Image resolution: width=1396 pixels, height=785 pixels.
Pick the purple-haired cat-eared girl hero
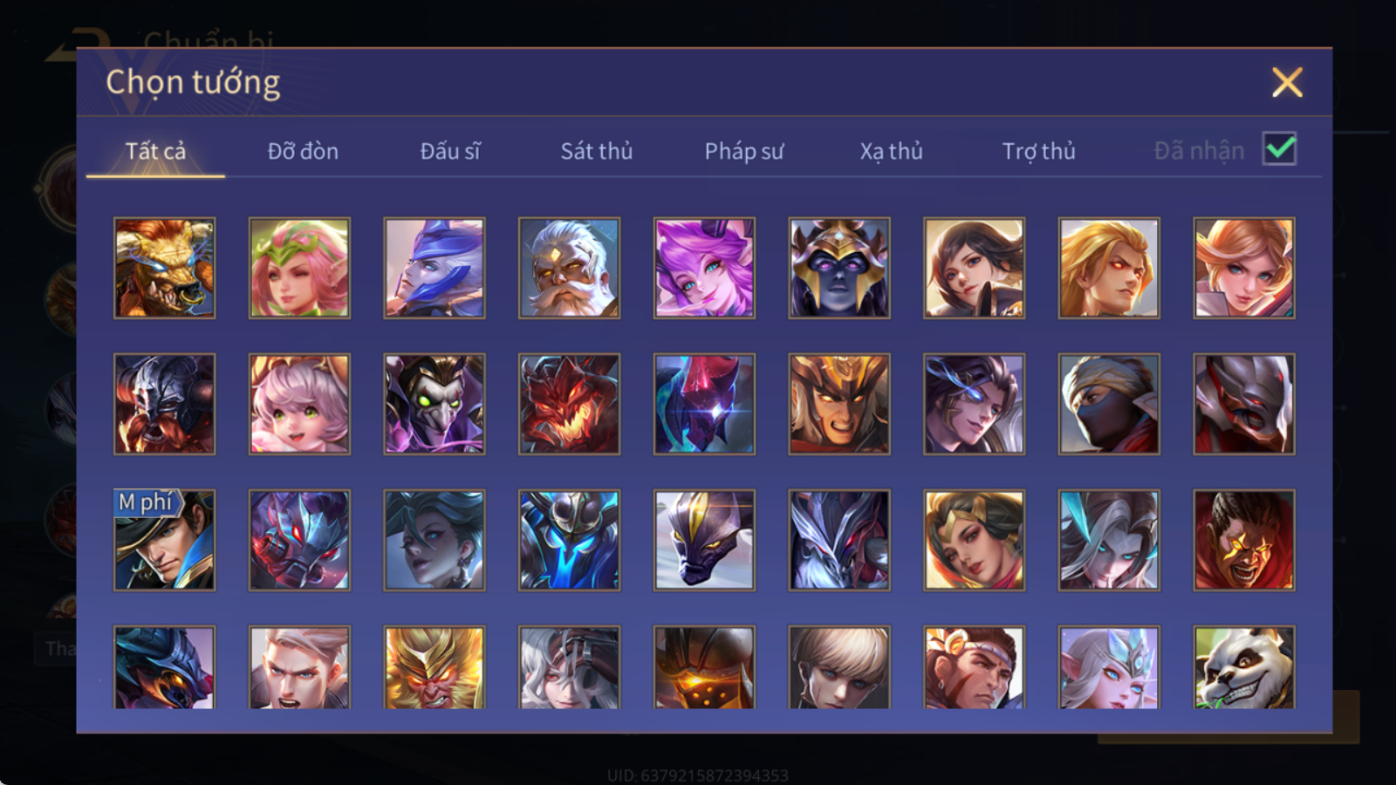coord(704,268)
